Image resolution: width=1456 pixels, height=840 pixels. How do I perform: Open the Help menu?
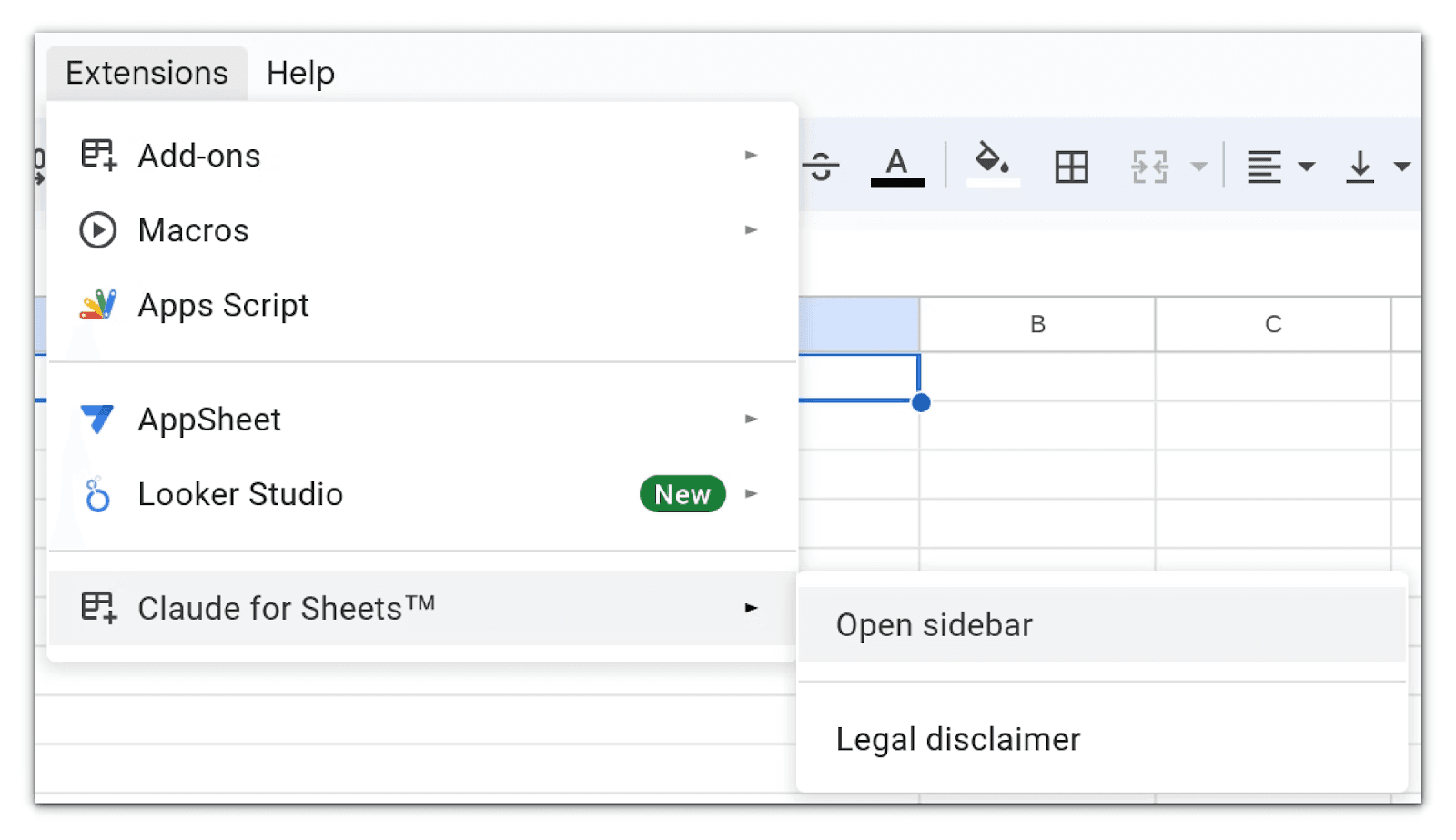pyautogui.click(x=300, y=73)
